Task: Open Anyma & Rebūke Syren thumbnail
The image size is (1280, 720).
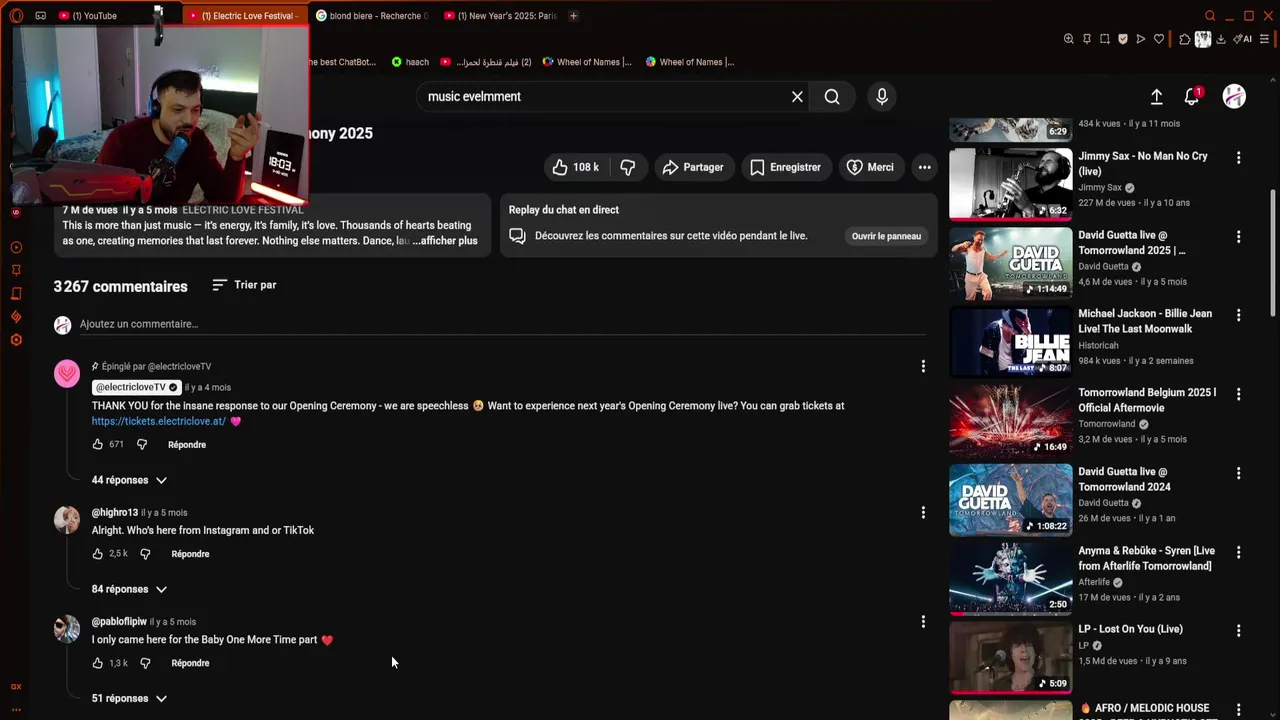Action: coord(1010,579)
